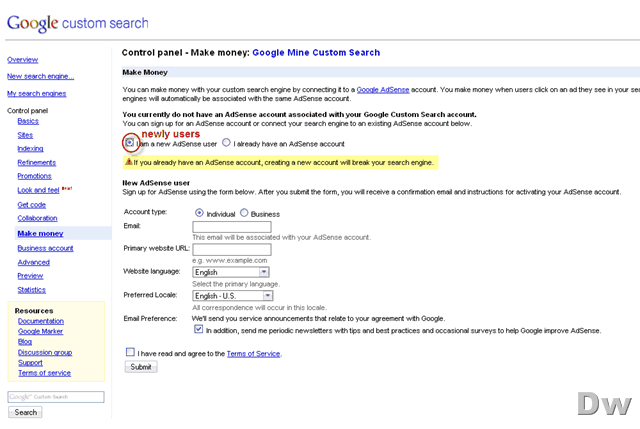Open the Google AdSense link
640x429 pixels.
[x=383, y=90]
